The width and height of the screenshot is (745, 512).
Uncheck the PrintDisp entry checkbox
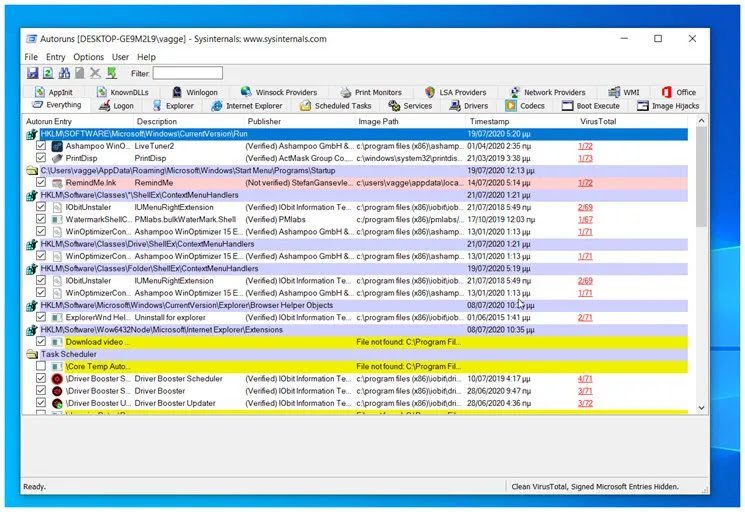click(41, 158)
